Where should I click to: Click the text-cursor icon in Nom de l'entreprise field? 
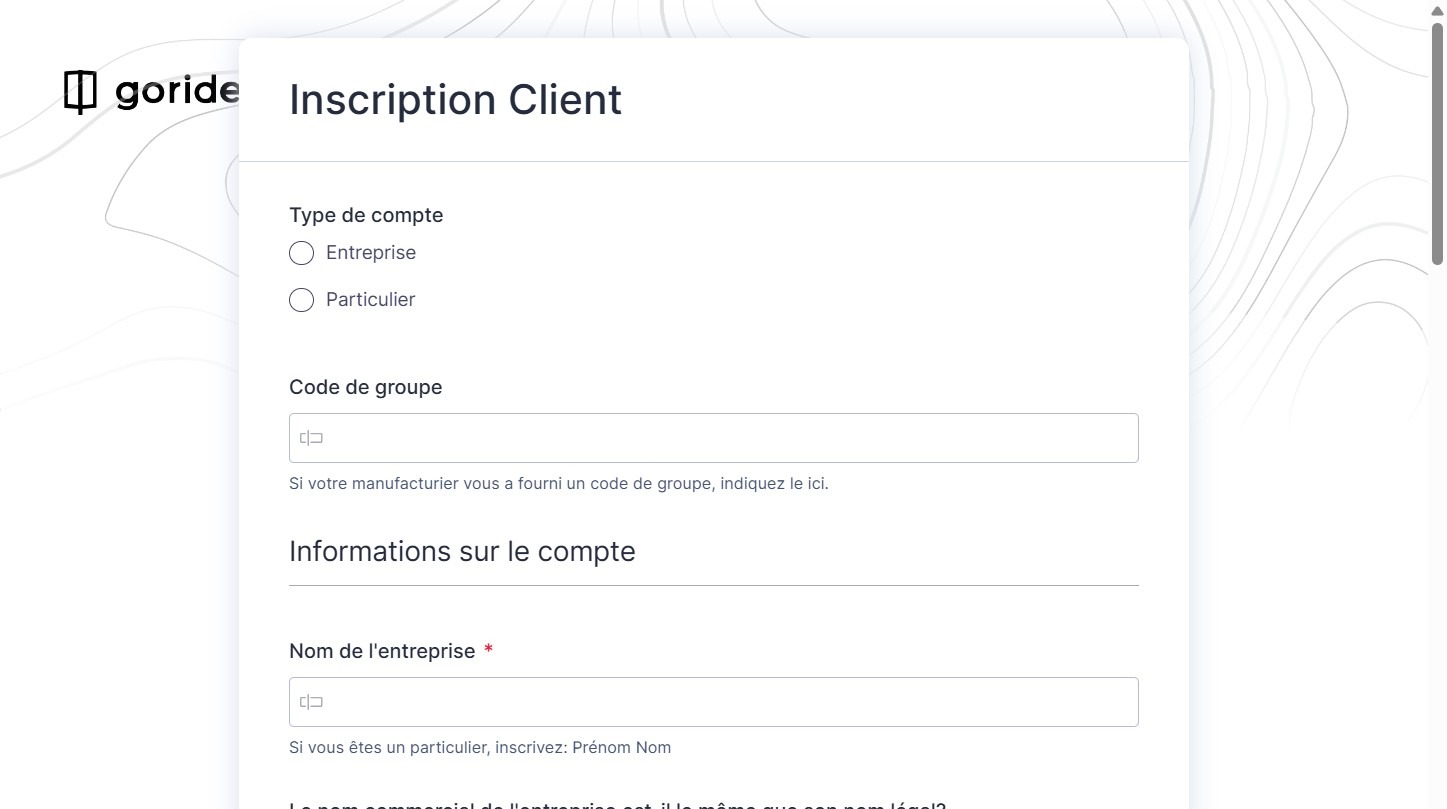point(311,702)
